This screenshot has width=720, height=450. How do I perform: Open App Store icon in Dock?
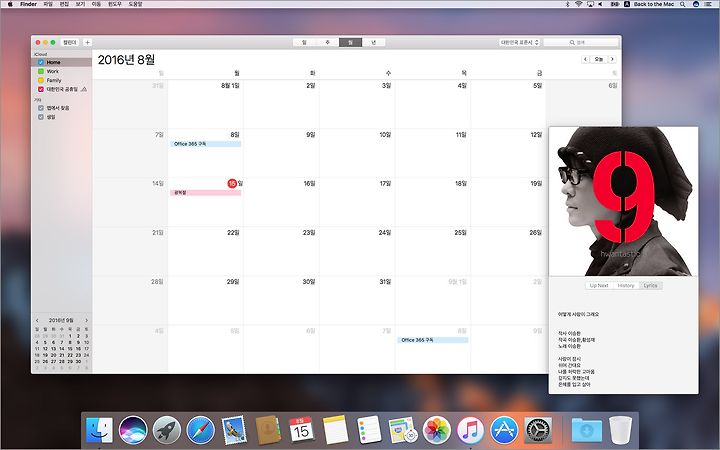(x=504, y=430)
